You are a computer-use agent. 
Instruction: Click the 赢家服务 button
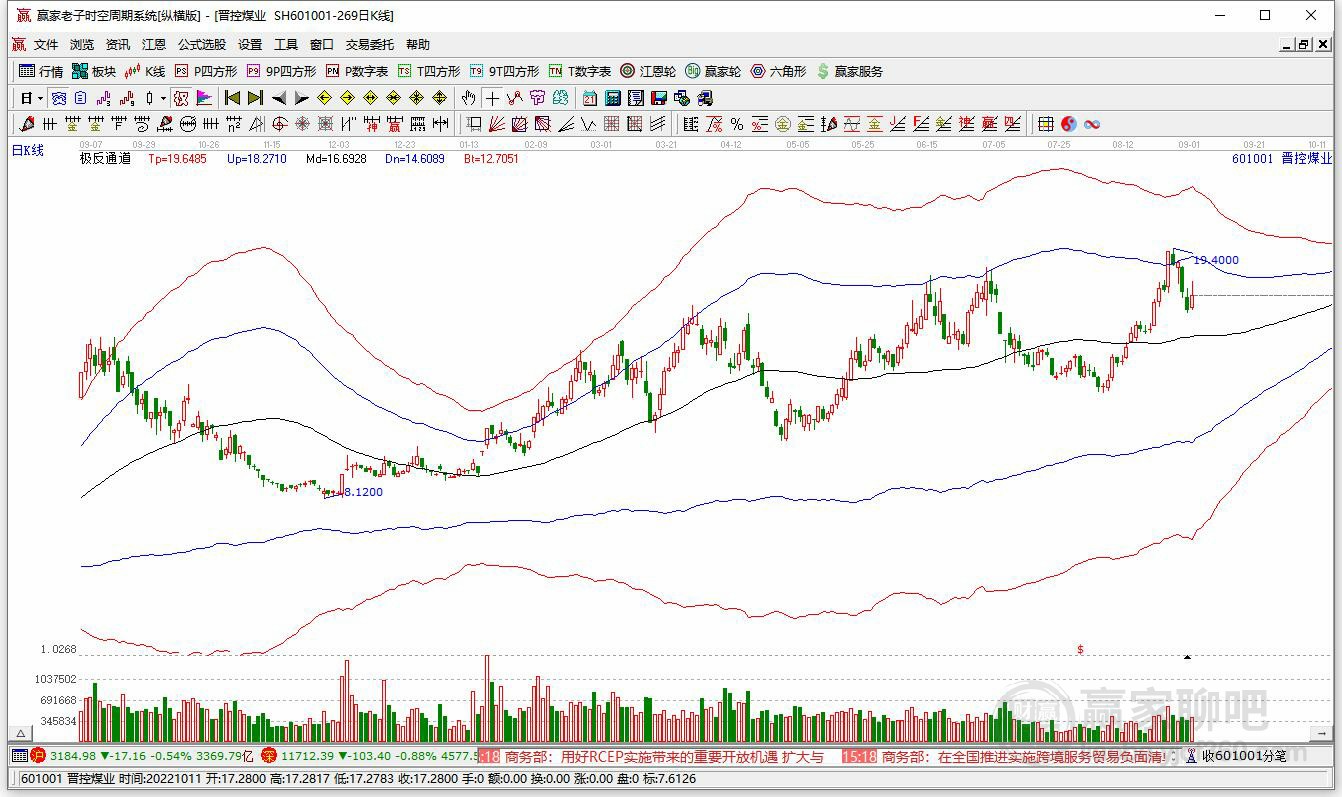(x=850, y=71)
